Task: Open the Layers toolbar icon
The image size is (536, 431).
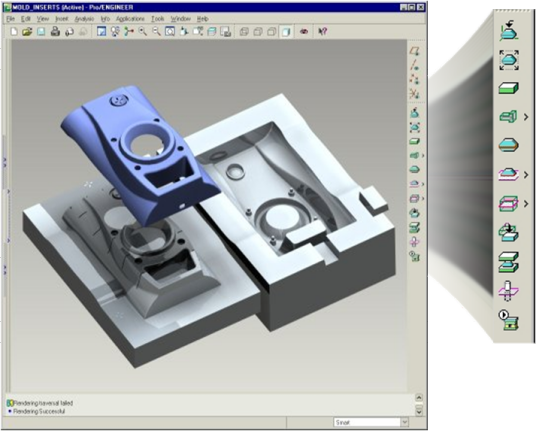Action: (x=212, y=32)
